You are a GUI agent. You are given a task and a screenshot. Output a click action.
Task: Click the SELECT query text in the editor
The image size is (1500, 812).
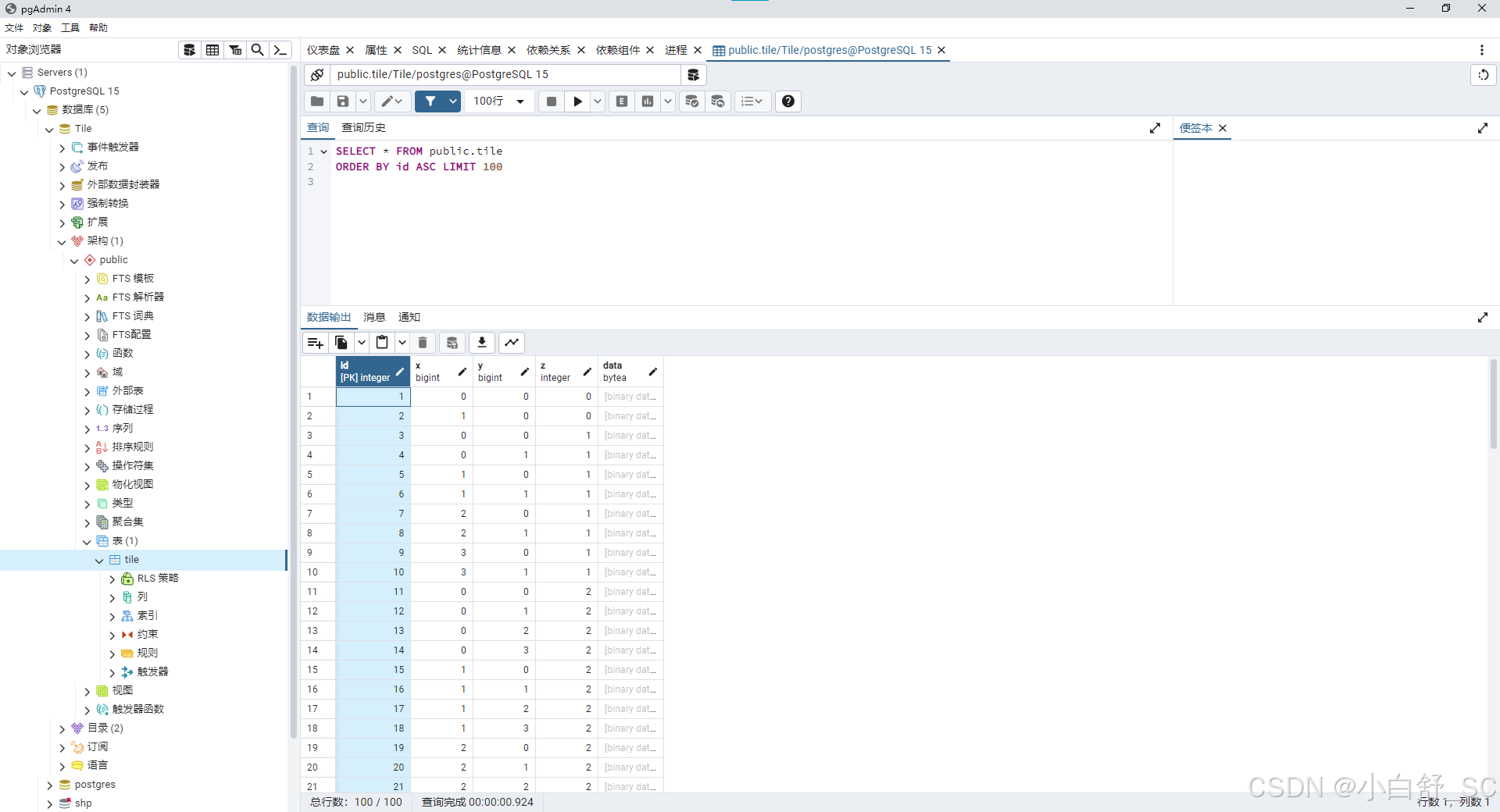pyautogui.click(x=419, y=151)
